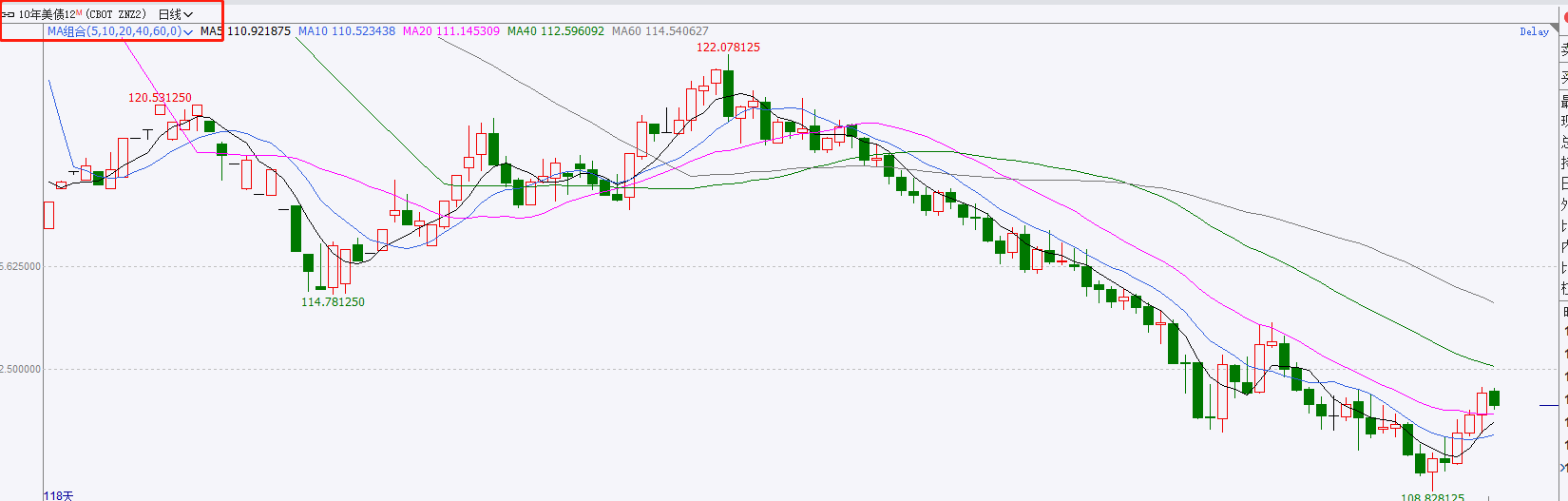Click the Delay indicator label
The width and height of the screenshot is (1568, 501).
(x=1534, y=31)
